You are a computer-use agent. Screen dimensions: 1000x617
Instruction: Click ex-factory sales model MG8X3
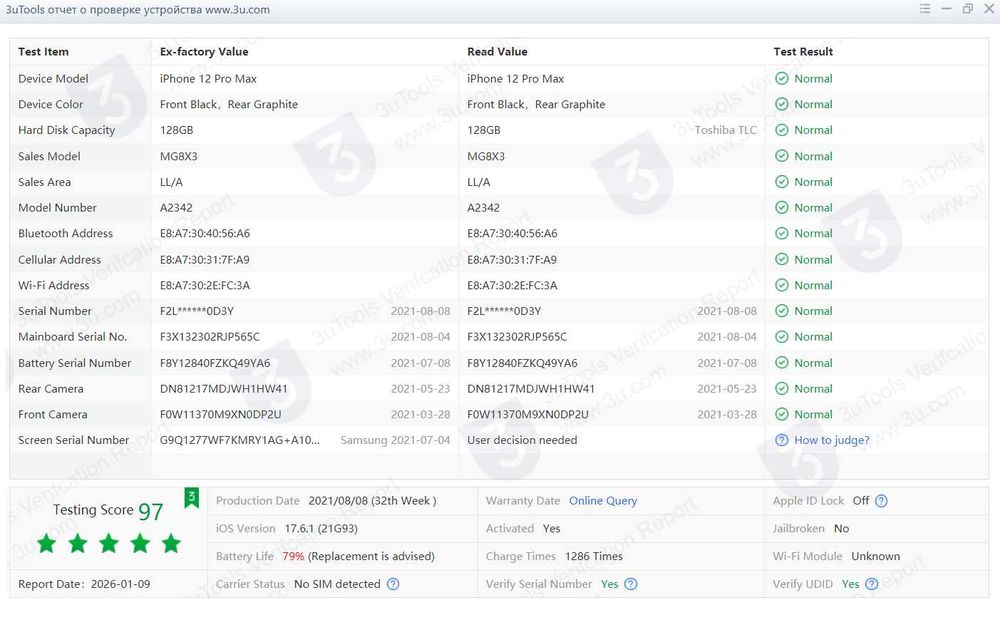pyautogui.click(x=179, y=156)
